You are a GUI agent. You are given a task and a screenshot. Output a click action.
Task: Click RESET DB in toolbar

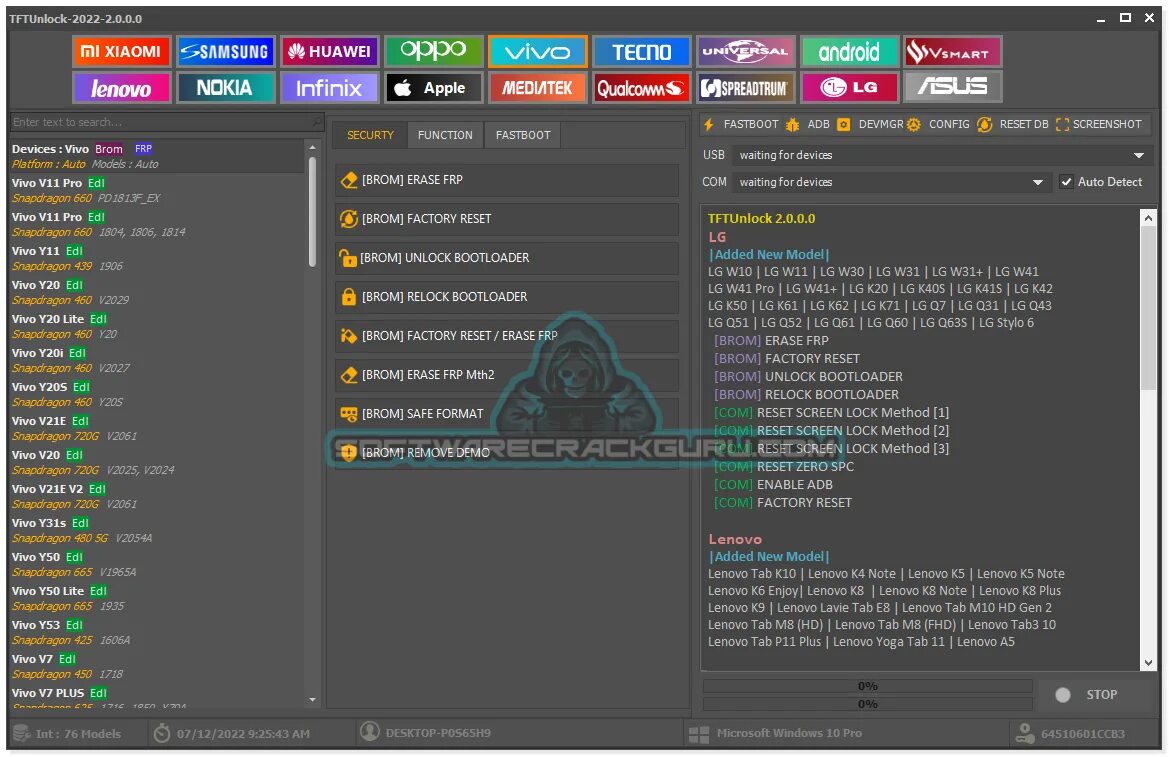tap(1013, 125)
